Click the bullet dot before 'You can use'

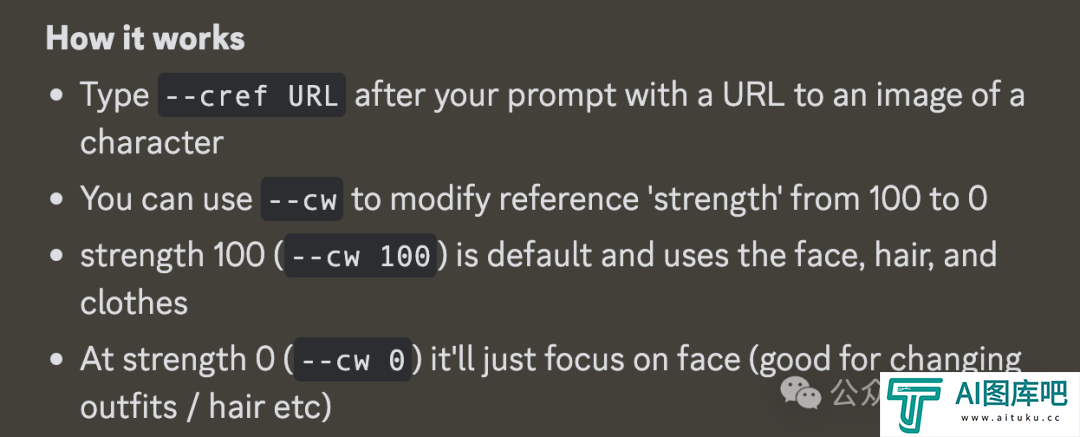click(56, 199)
